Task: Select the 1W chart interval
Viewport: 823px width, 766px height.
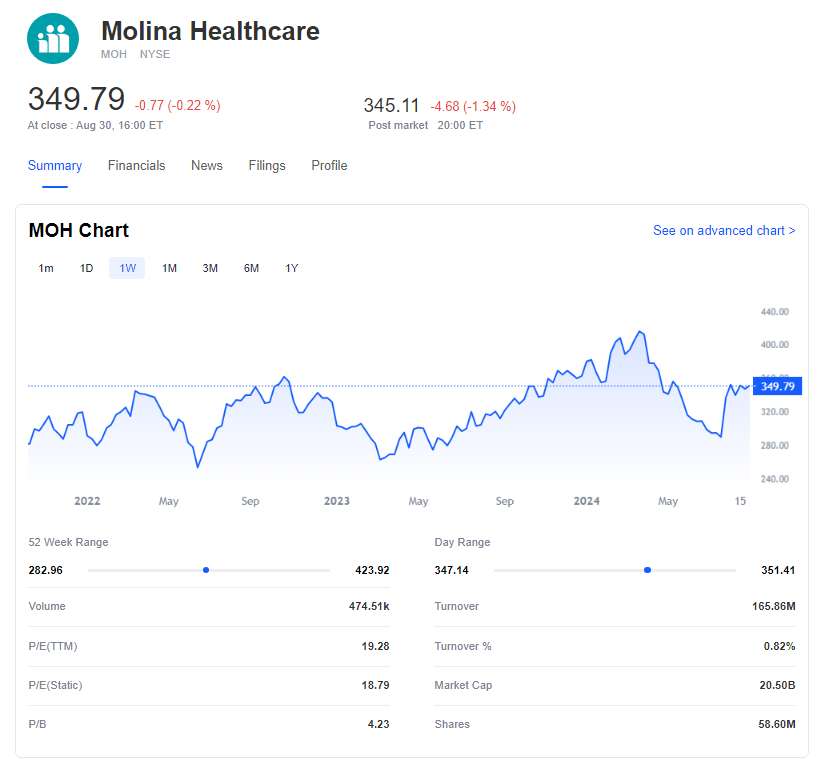Action: click(x=128, y=268)
